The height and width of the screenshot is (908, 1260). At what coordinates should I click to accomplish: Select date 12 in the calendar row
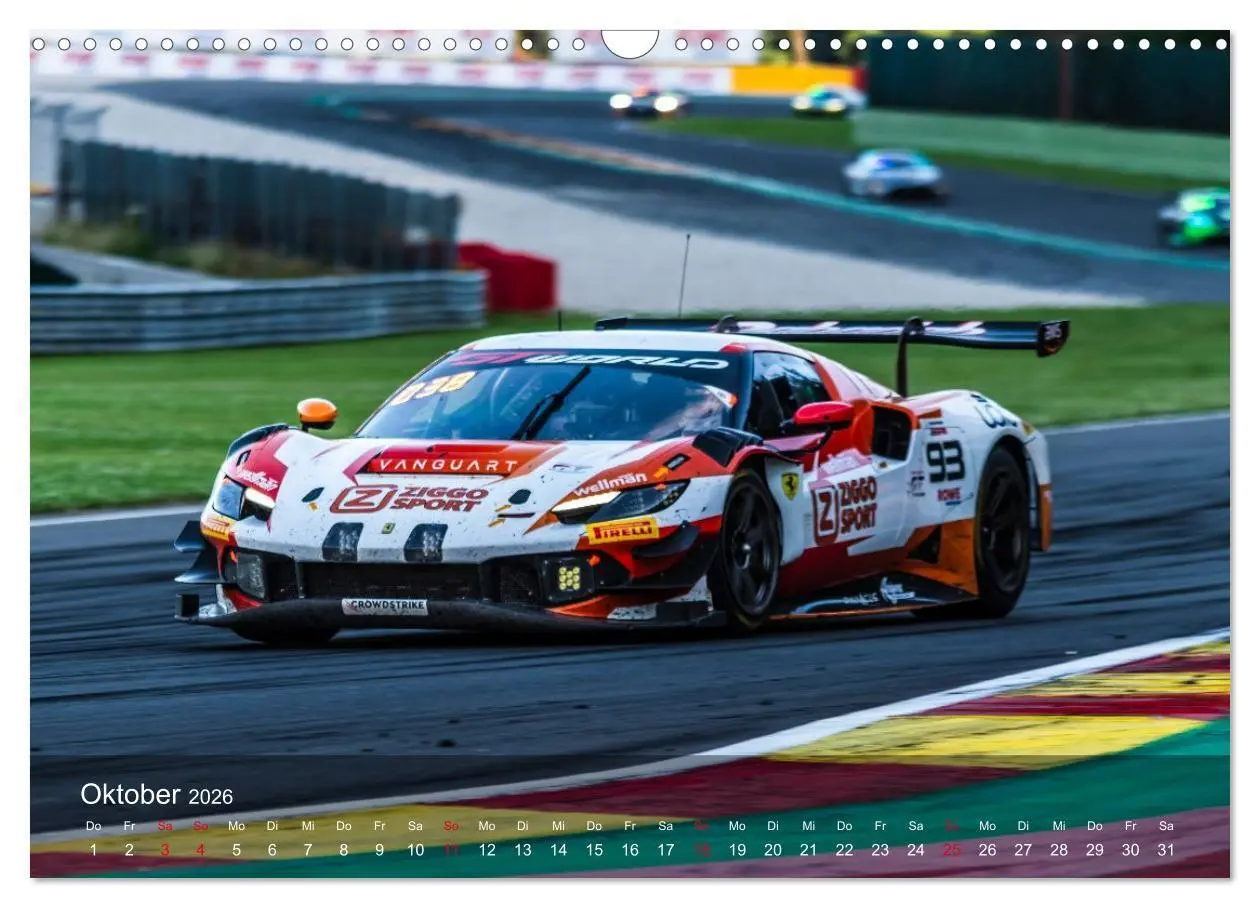(x=487, y=850)
